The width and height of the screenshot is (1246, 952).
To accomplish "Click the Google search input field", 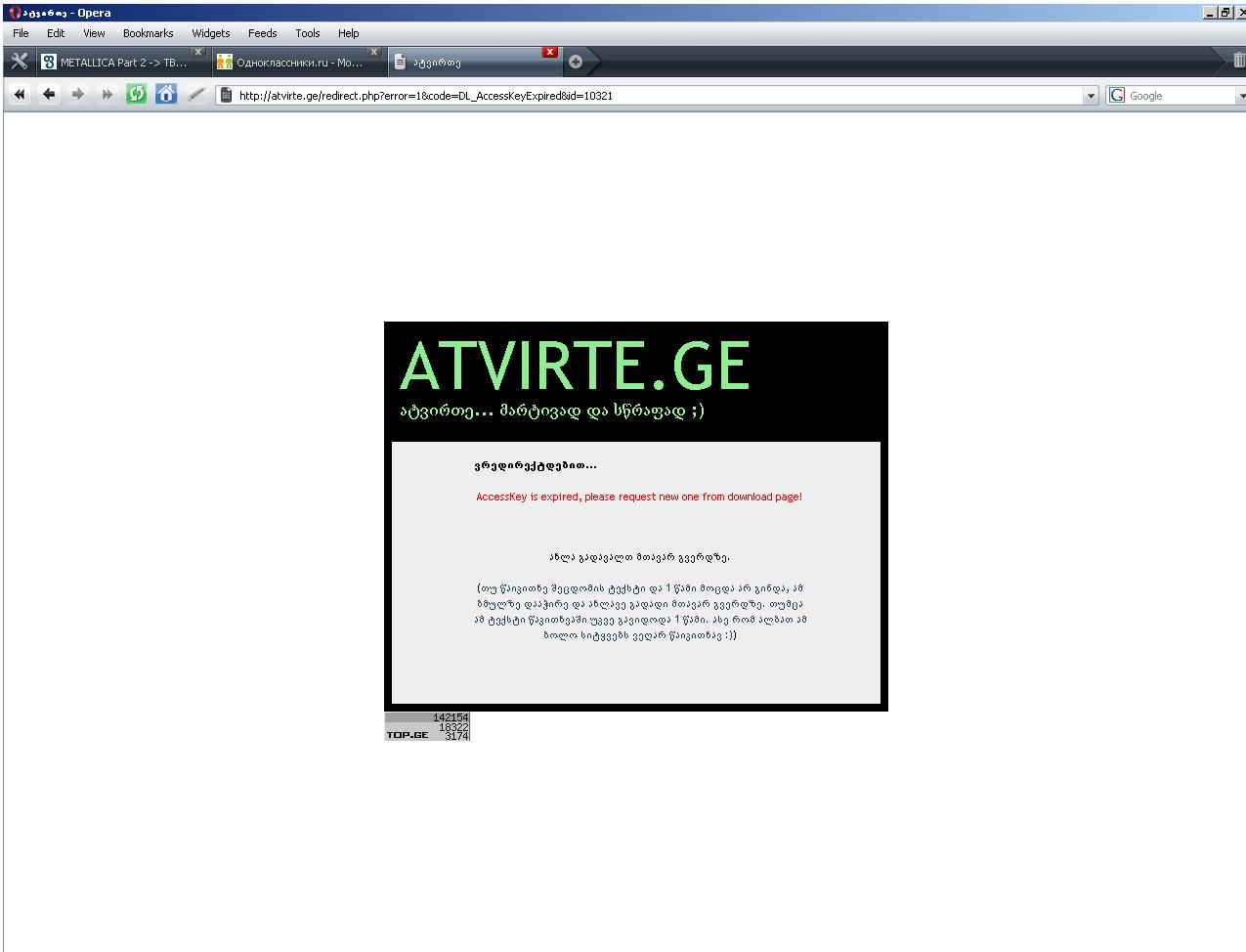I will 1181,96.
